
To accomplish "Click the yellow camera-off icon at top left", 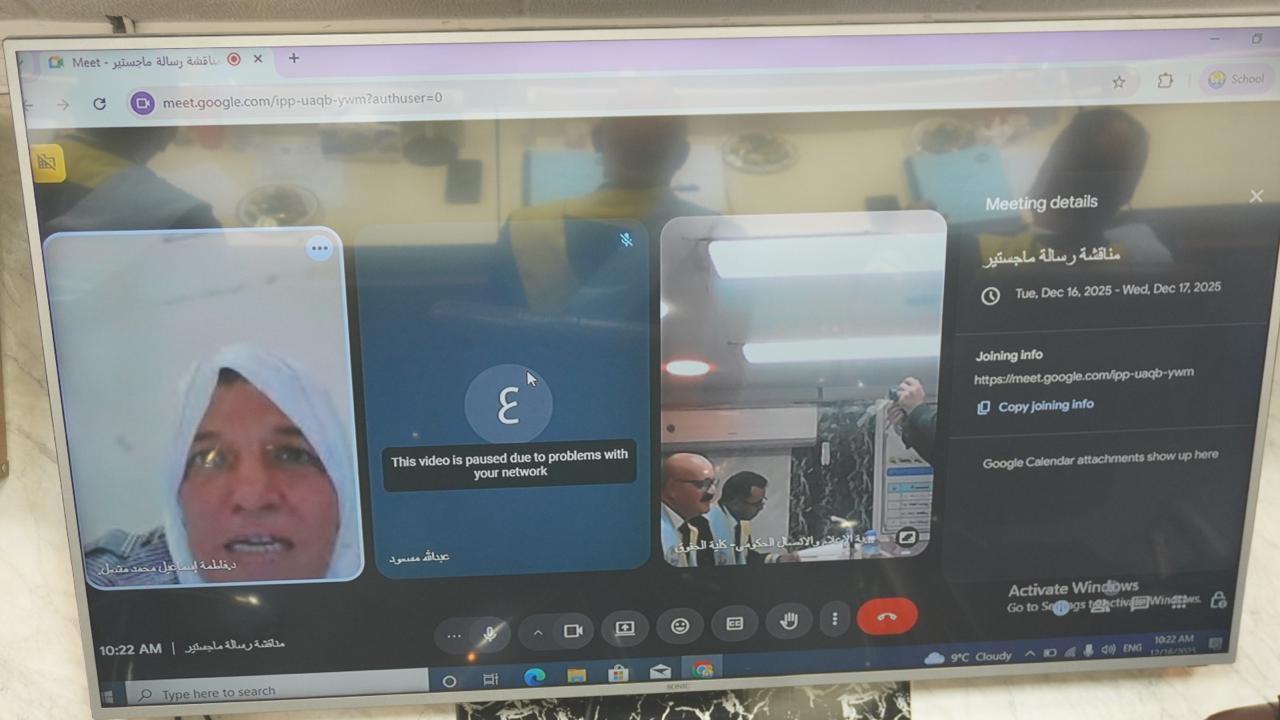I will click(46, 162).
